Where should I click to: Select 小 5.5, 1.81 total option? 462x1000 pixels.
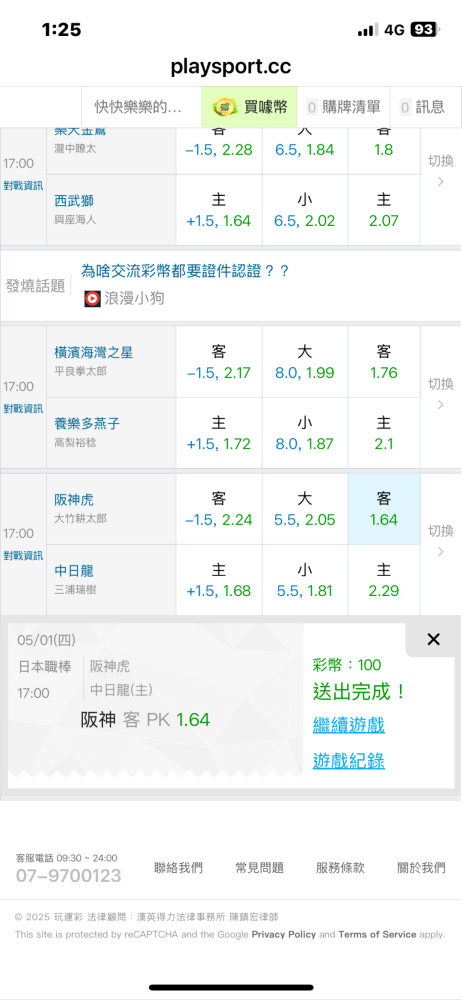click(x=305, y=580)
